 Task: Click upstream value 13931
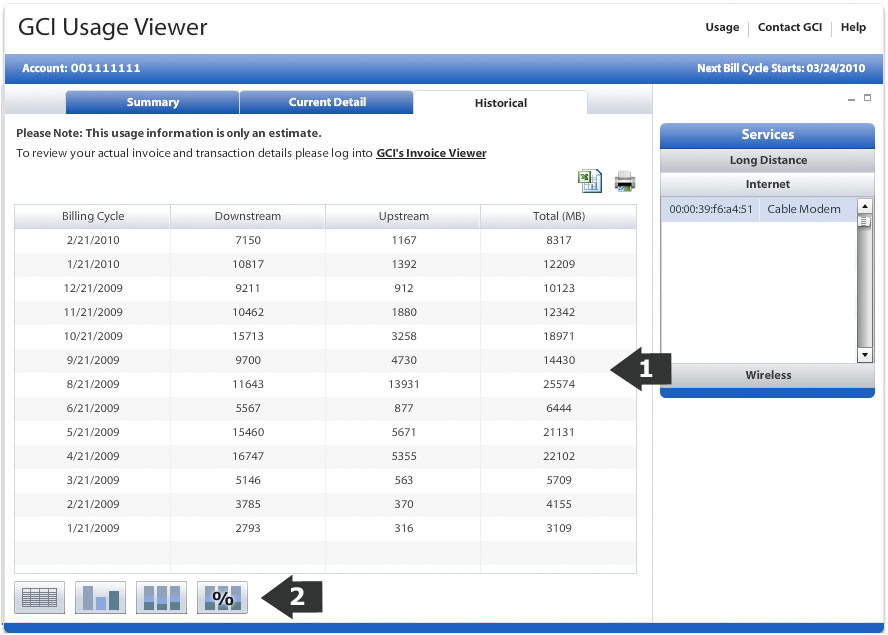point(403,384)
